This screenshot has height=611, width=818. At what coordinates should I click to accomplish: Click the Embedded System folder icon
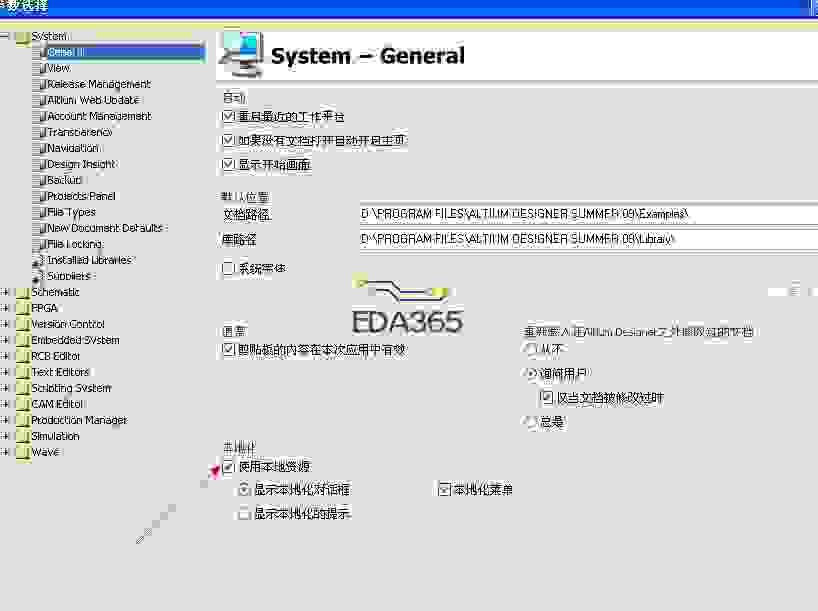click(22, 341)
